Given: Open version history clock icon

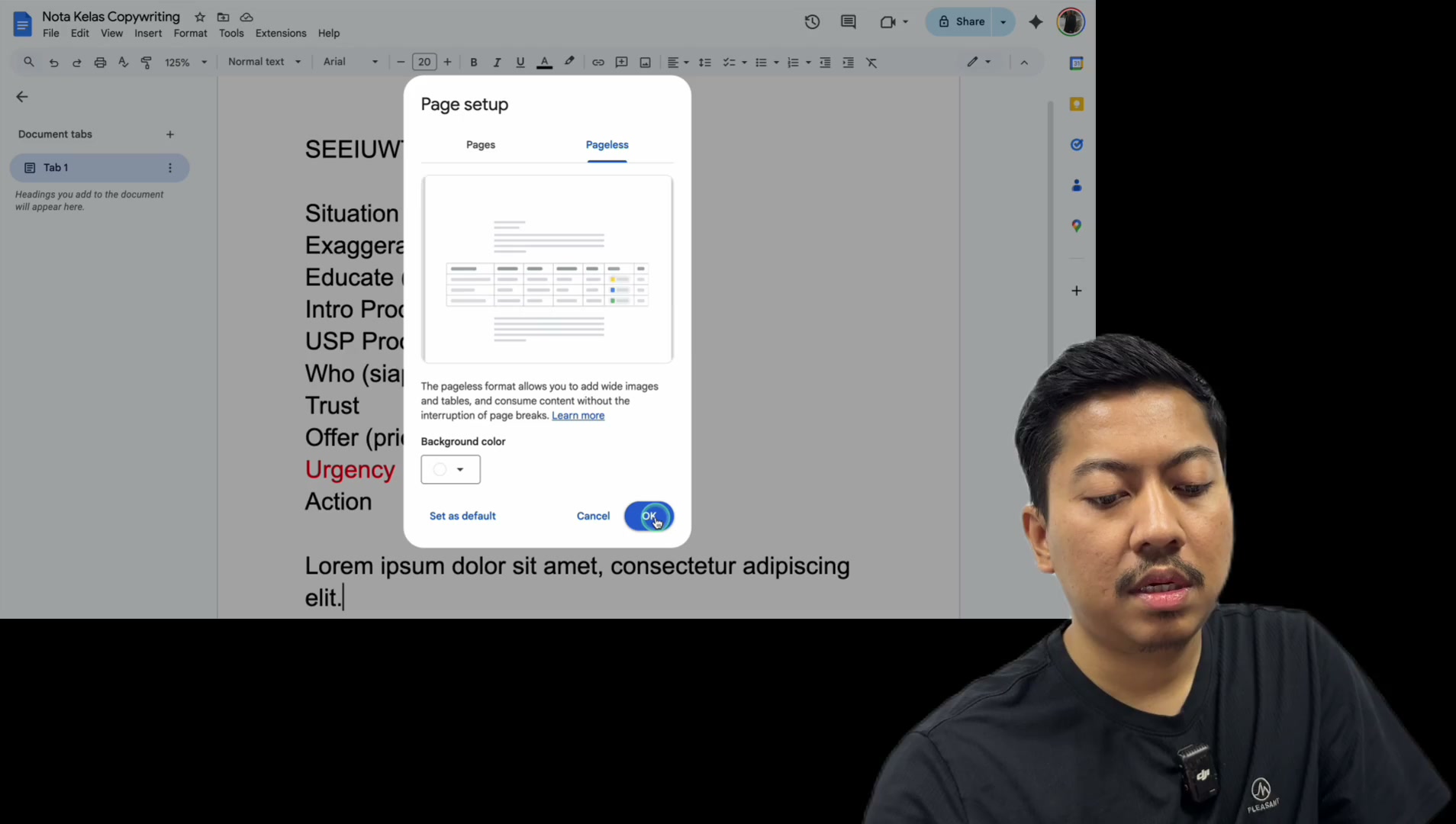Looking at the screenshot, I should [x=812, y=22].
